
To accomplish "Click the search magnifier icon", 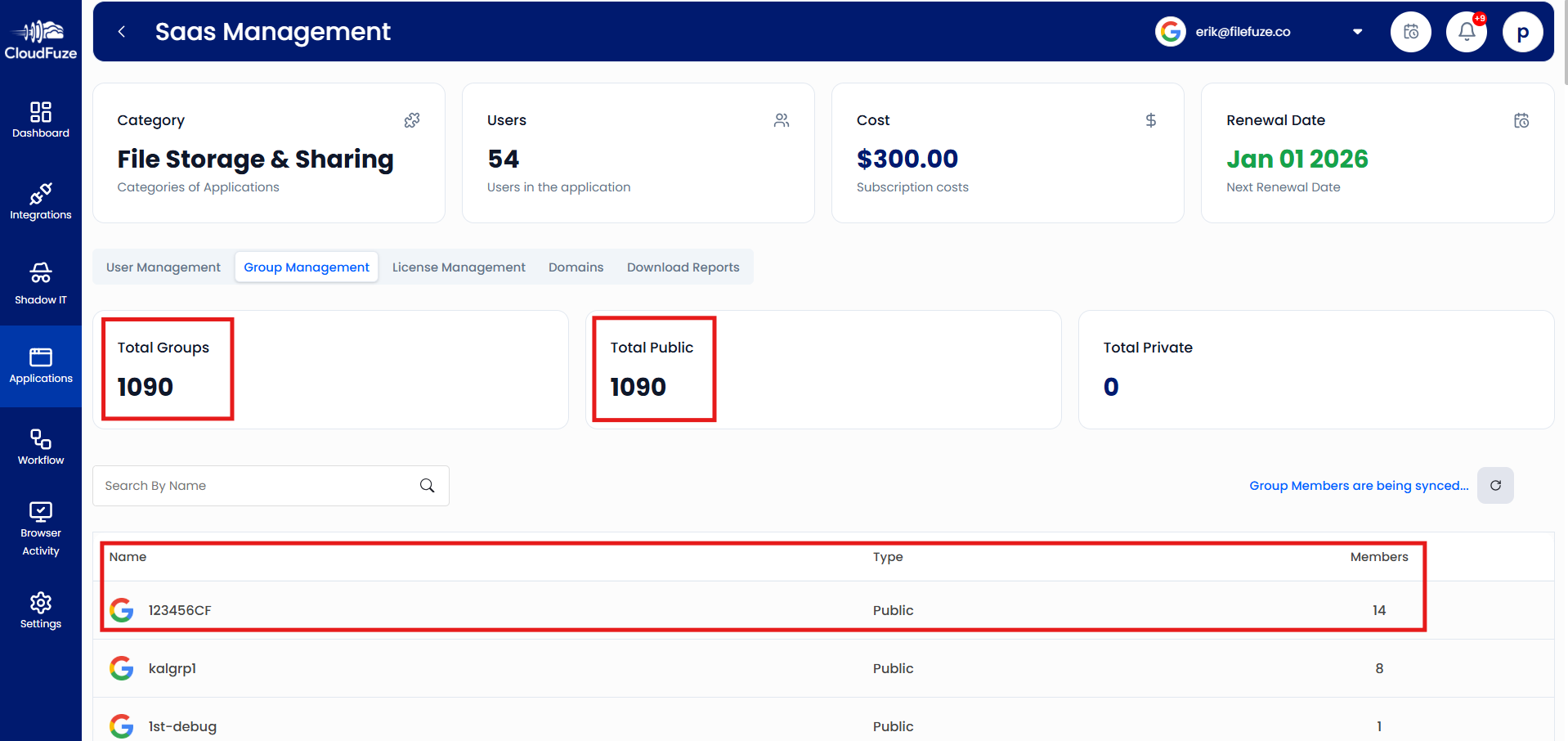I will (x=427, y=485).
